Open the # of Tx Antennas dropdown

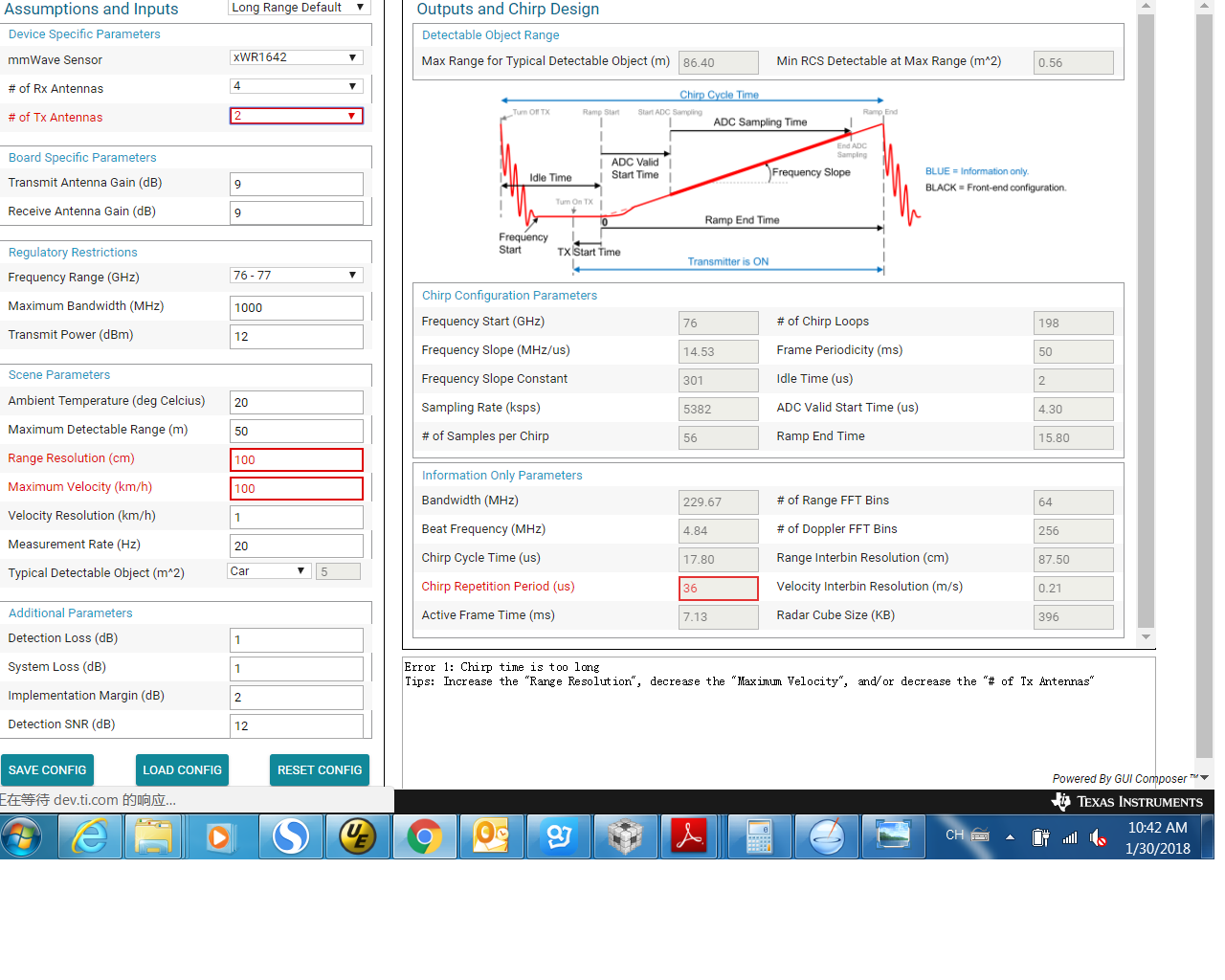click(297, 116)
